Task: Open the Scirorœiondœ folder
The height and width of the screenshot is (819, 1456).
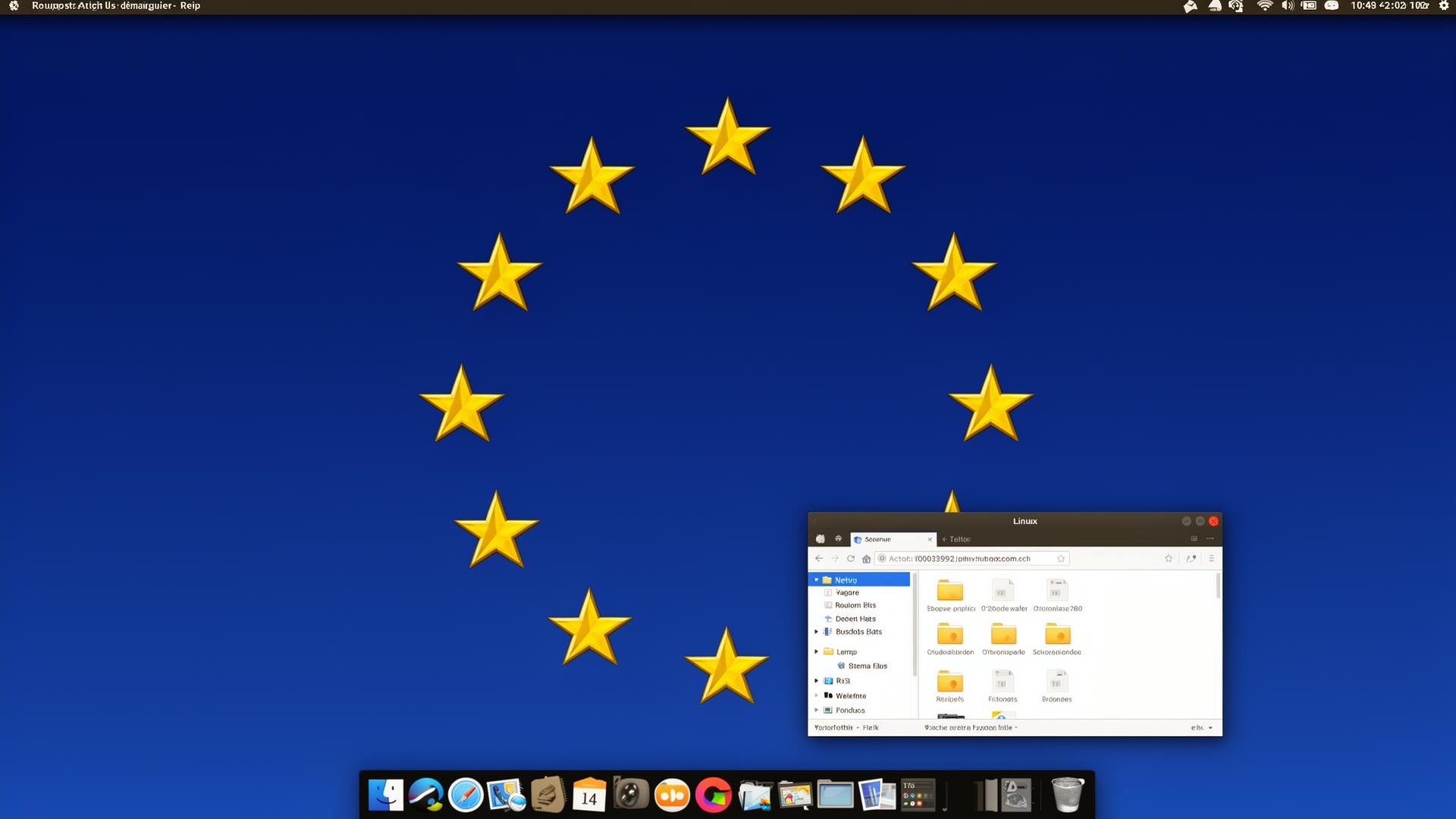Action: [1057, 639]
